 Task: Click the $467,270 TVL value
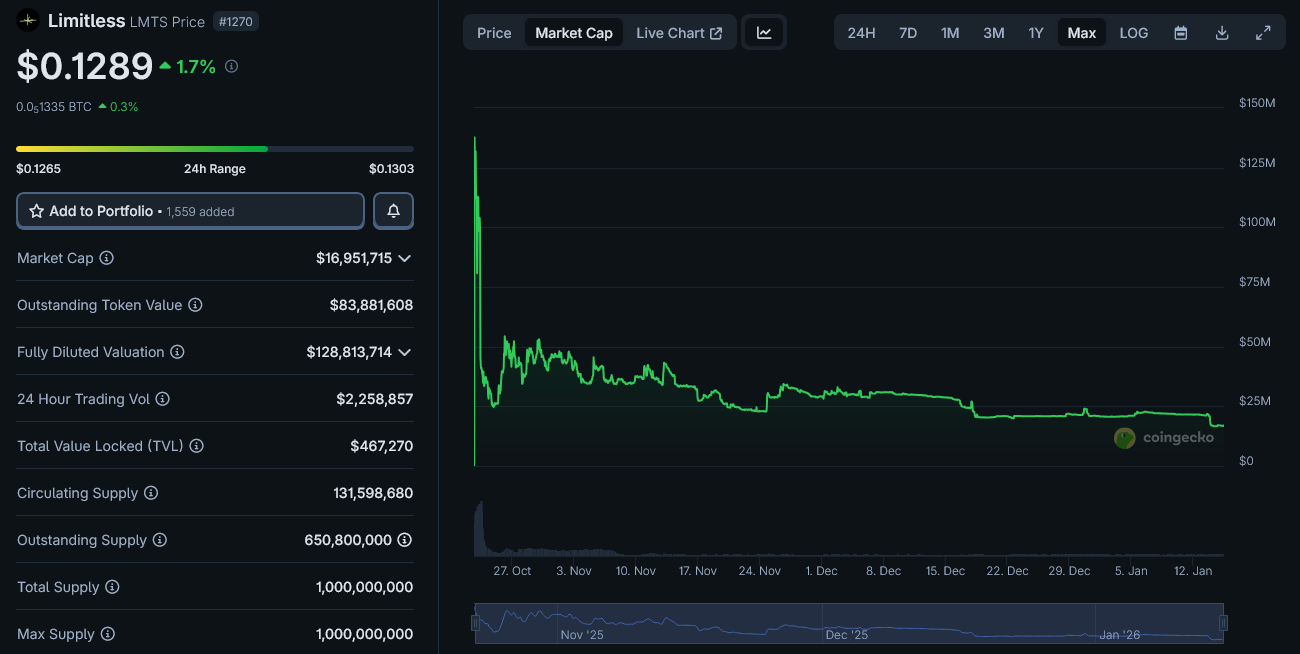pos(382,446)
